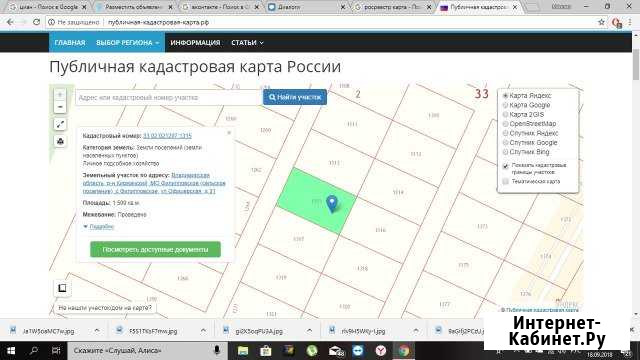Open Yandex Browser taskbar icon

[x=381, y=351]
